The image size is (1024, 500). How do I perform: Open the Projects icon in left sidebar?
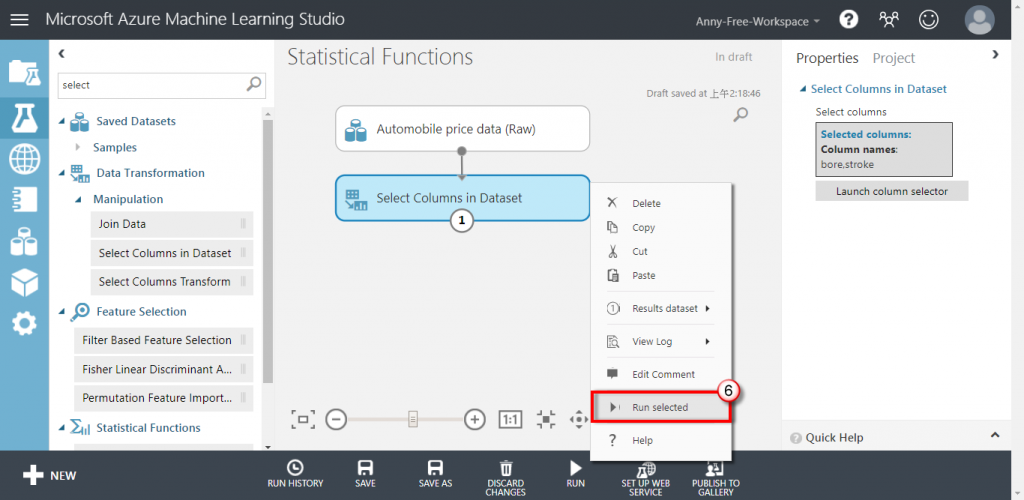(x=24, y=72)
